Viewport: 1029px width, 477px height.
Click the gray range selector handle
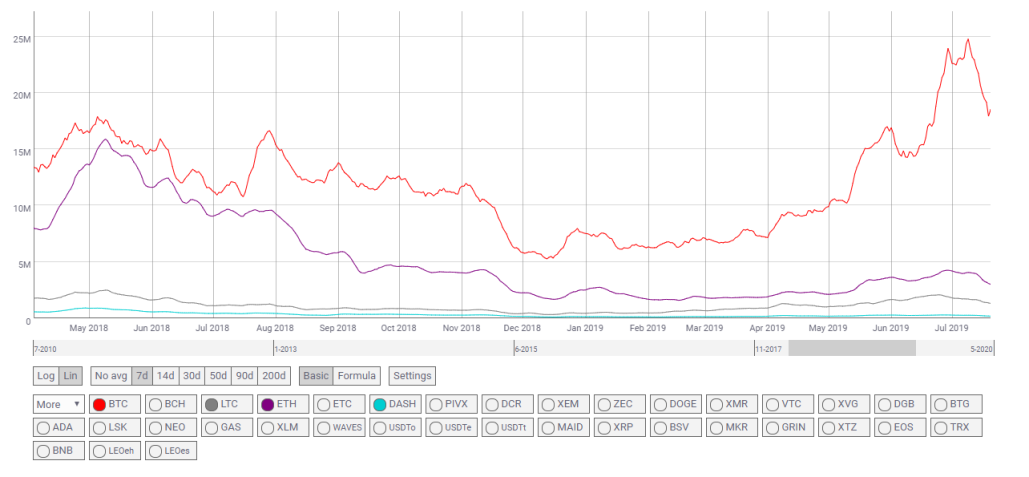tap(852, 348)
